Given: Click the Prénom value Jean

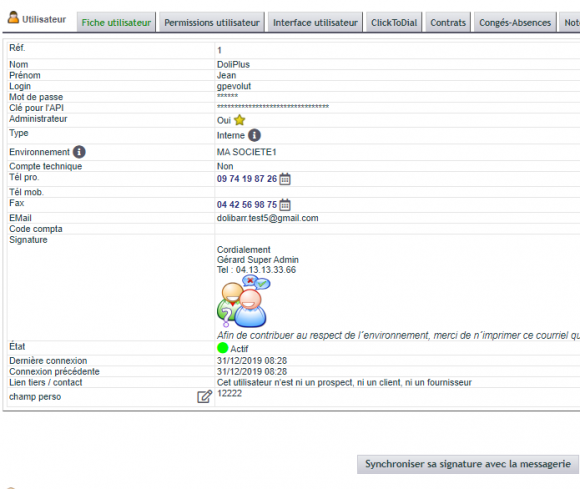Looking at the screenshot, I should tap(226, 75).
